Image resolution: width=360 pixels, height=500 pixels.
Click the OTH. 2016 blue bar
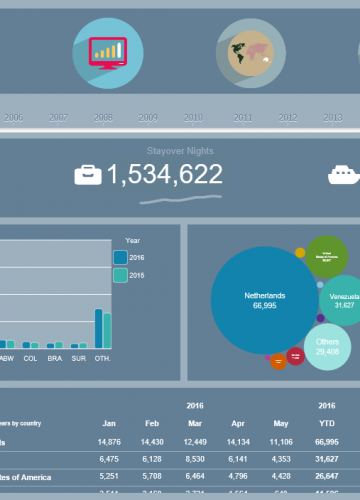99,328
